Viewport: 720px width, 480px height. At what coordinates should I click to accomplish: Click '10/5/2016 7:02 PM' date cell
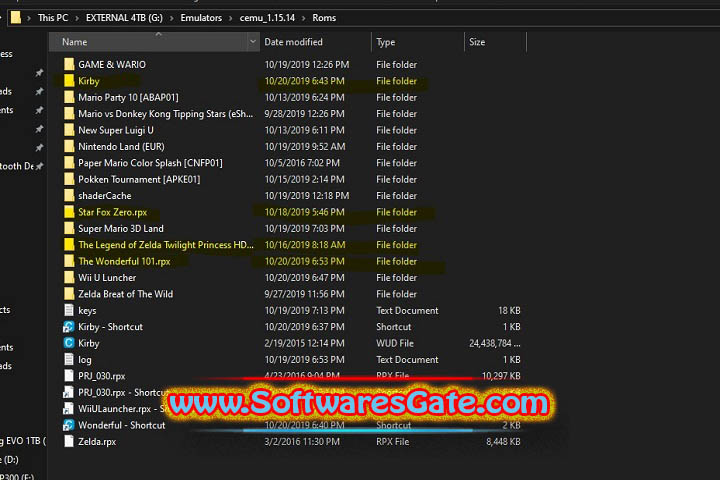pos(302,163)
